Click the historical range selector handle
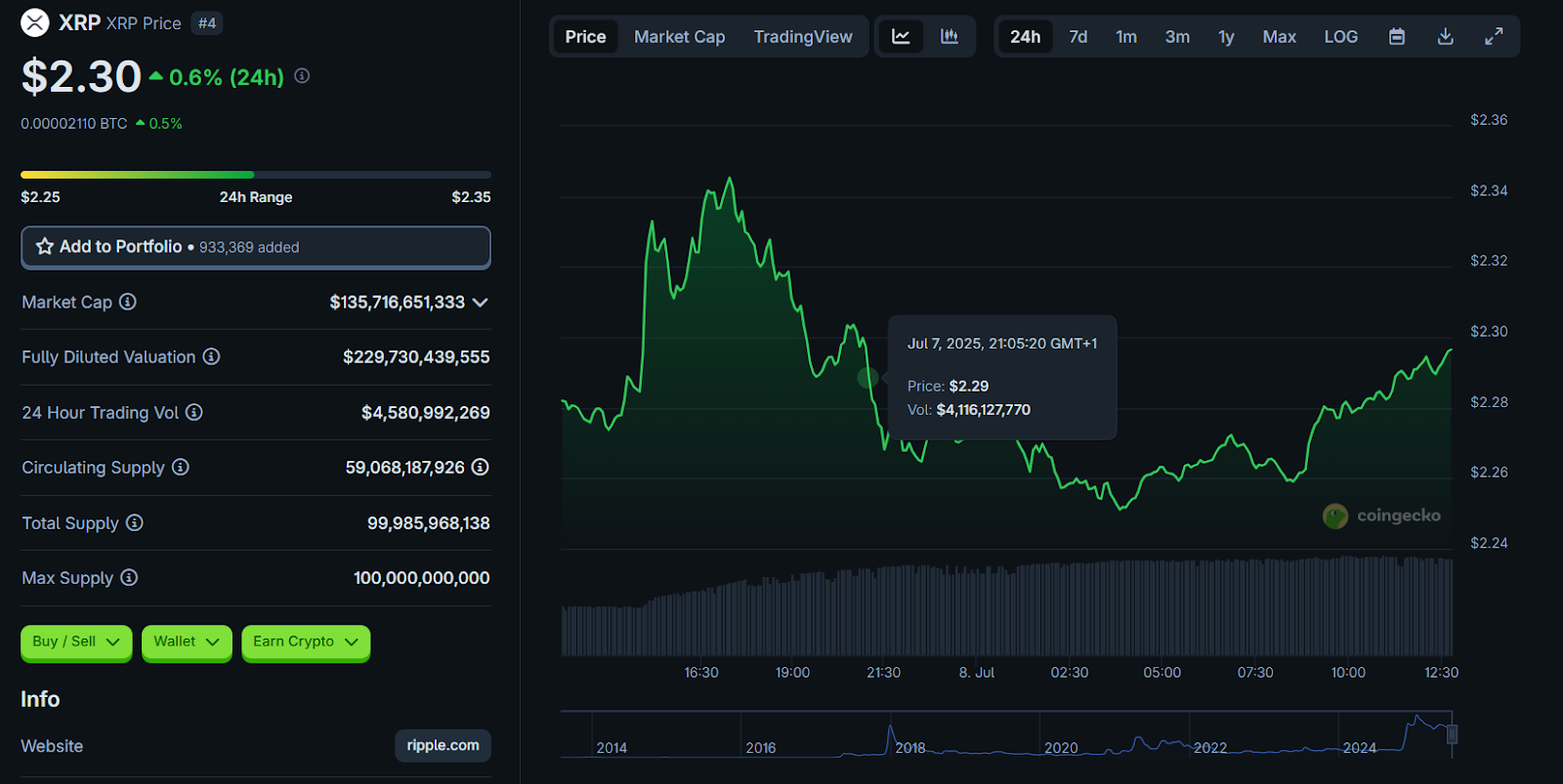The image size is (1563, 784). (x=1453, y=734)
